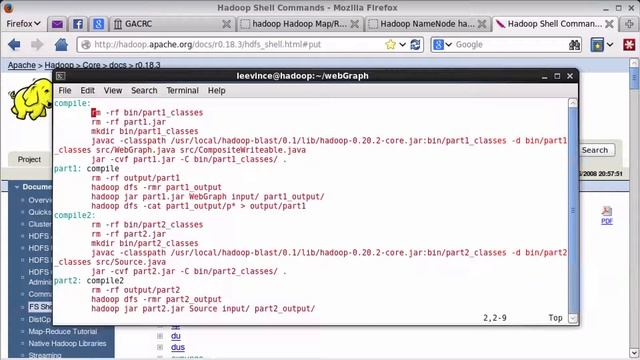The height and width of the screenshot is (360, 640).
Task: Open the pinned mail tab
Action: point(57,24)
